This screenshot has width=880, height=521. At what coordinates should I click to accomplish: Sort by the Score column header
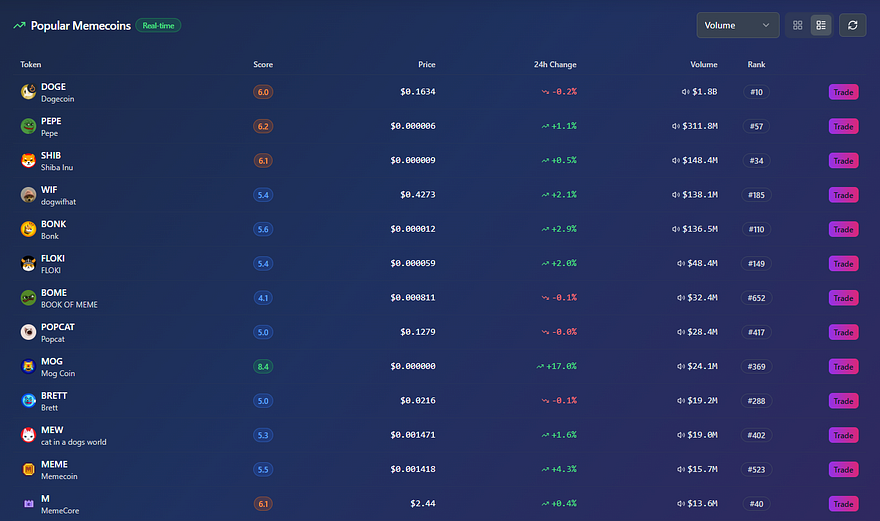click(x=263, y=65)
